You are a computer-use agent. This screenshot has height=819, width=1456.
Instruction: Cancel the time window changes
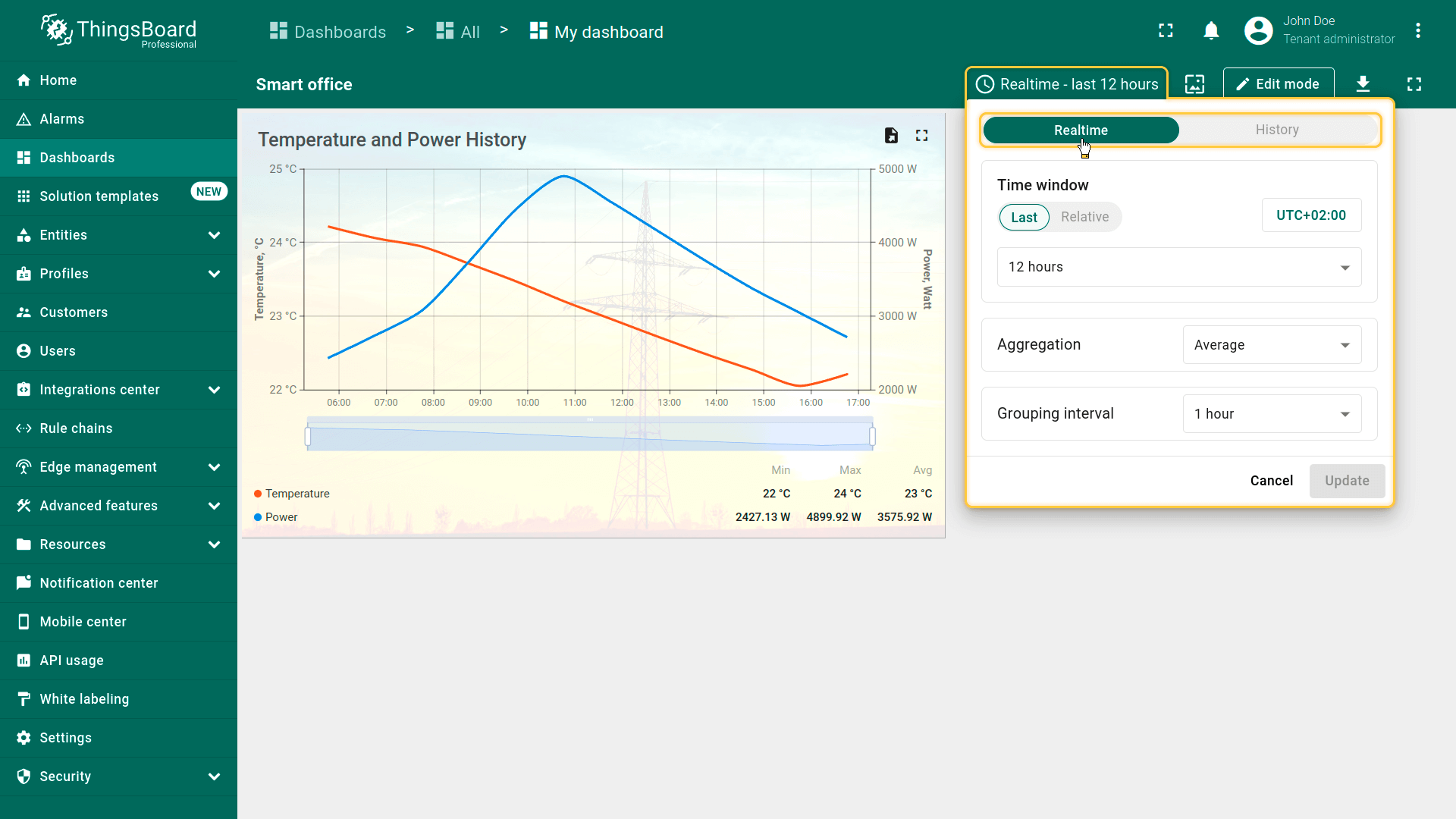[x=1271, y=481]
